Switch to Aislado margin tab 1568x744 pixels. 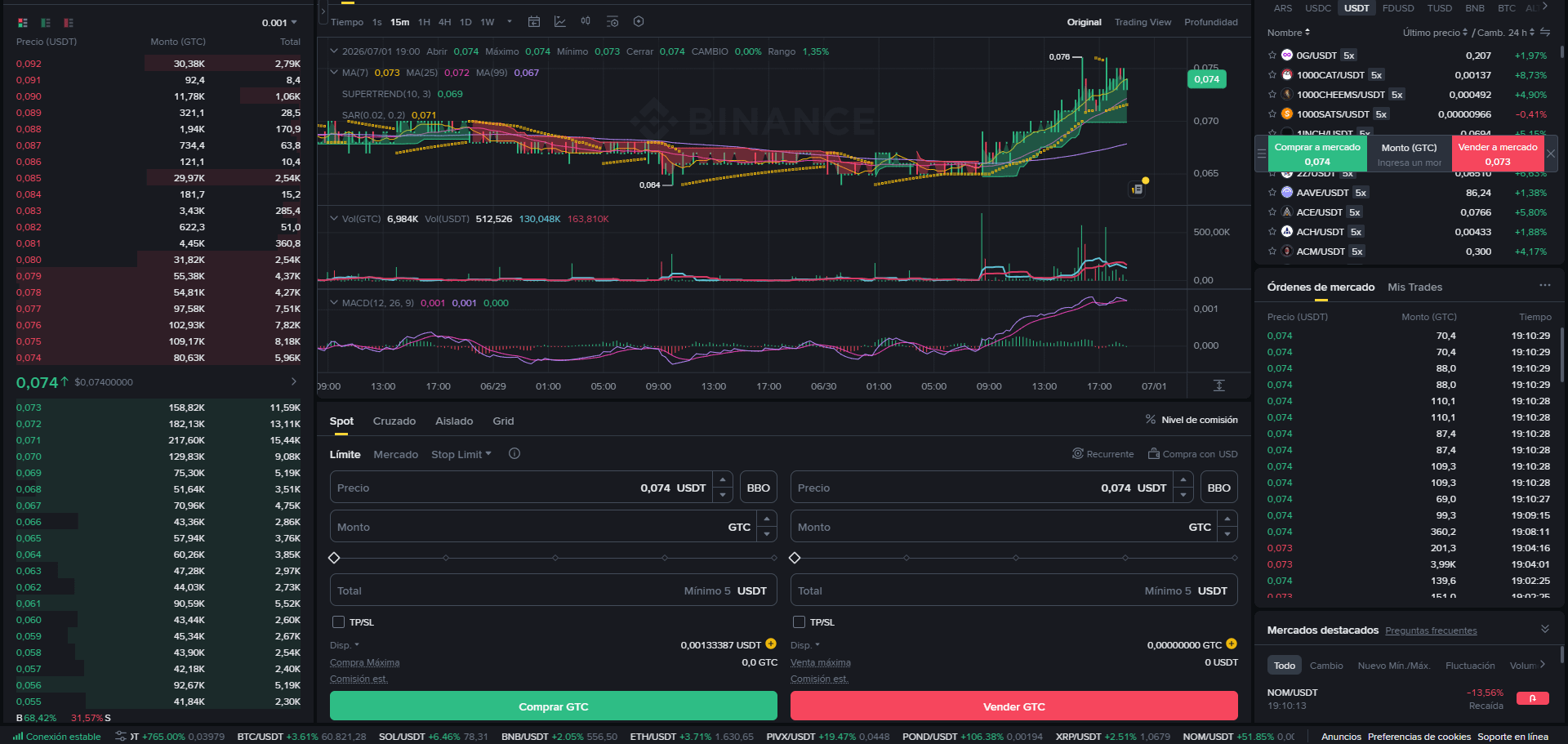[454, 421]
